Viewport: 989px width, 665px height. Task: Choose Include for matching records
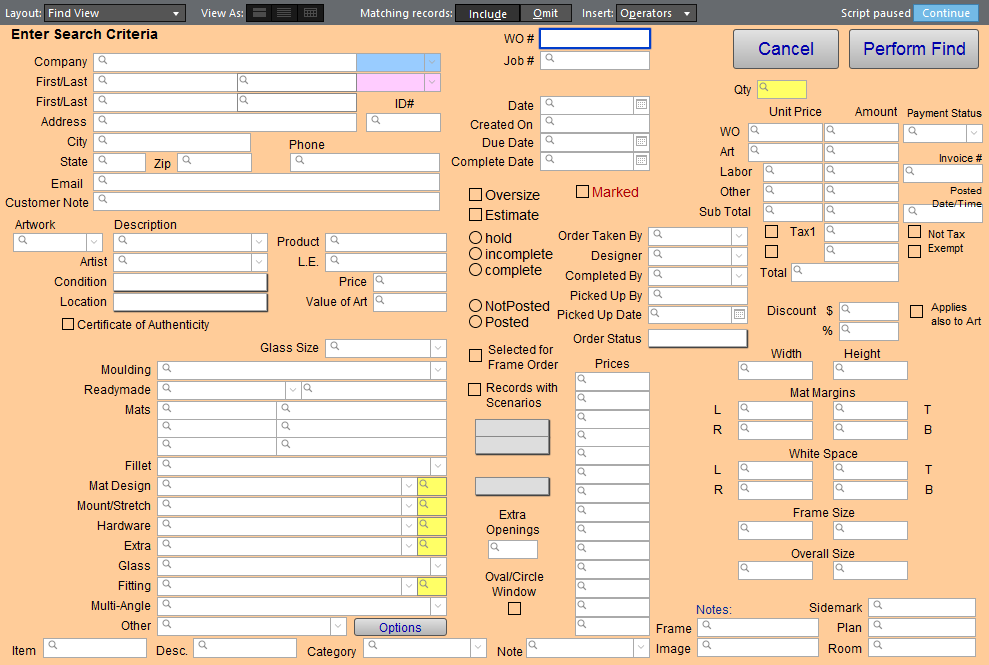487,13
